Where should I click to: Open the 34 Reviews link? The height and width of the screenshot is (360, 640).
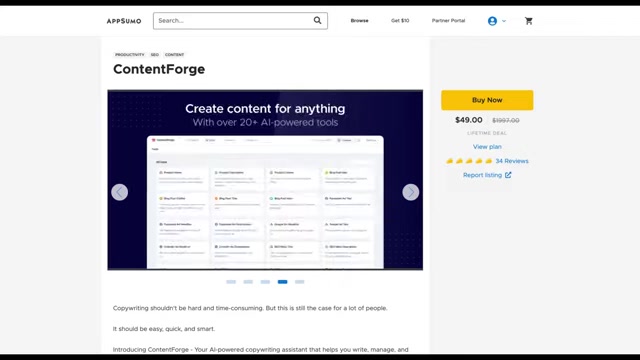point(512,161)
